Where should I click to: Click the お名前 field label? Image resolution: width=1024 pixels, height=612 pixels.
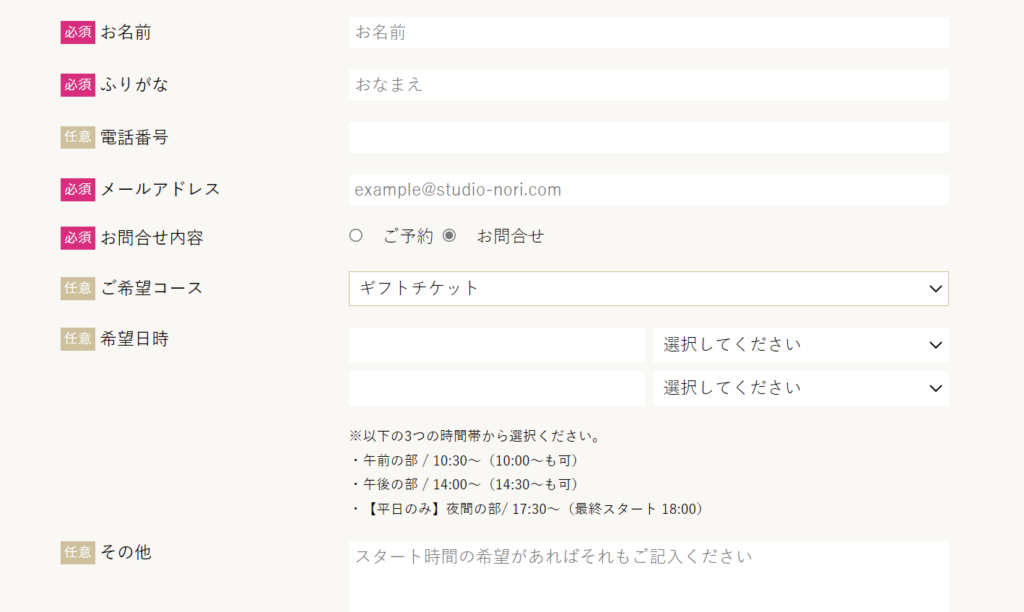[x=126, y=33]
